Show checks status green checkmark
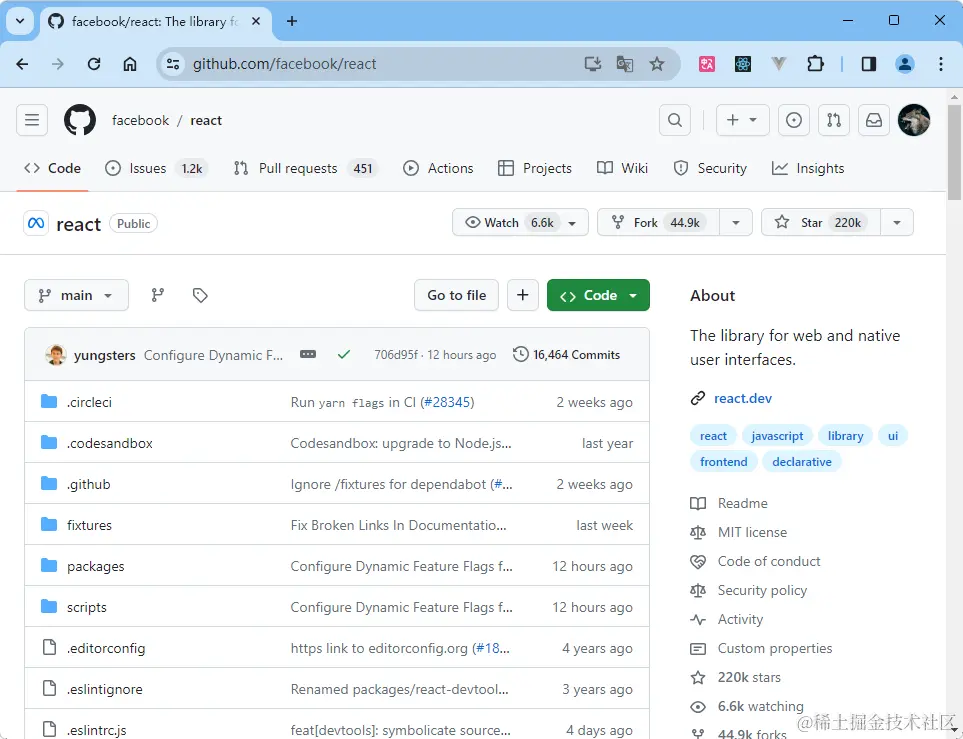 (x=344, y=354)
